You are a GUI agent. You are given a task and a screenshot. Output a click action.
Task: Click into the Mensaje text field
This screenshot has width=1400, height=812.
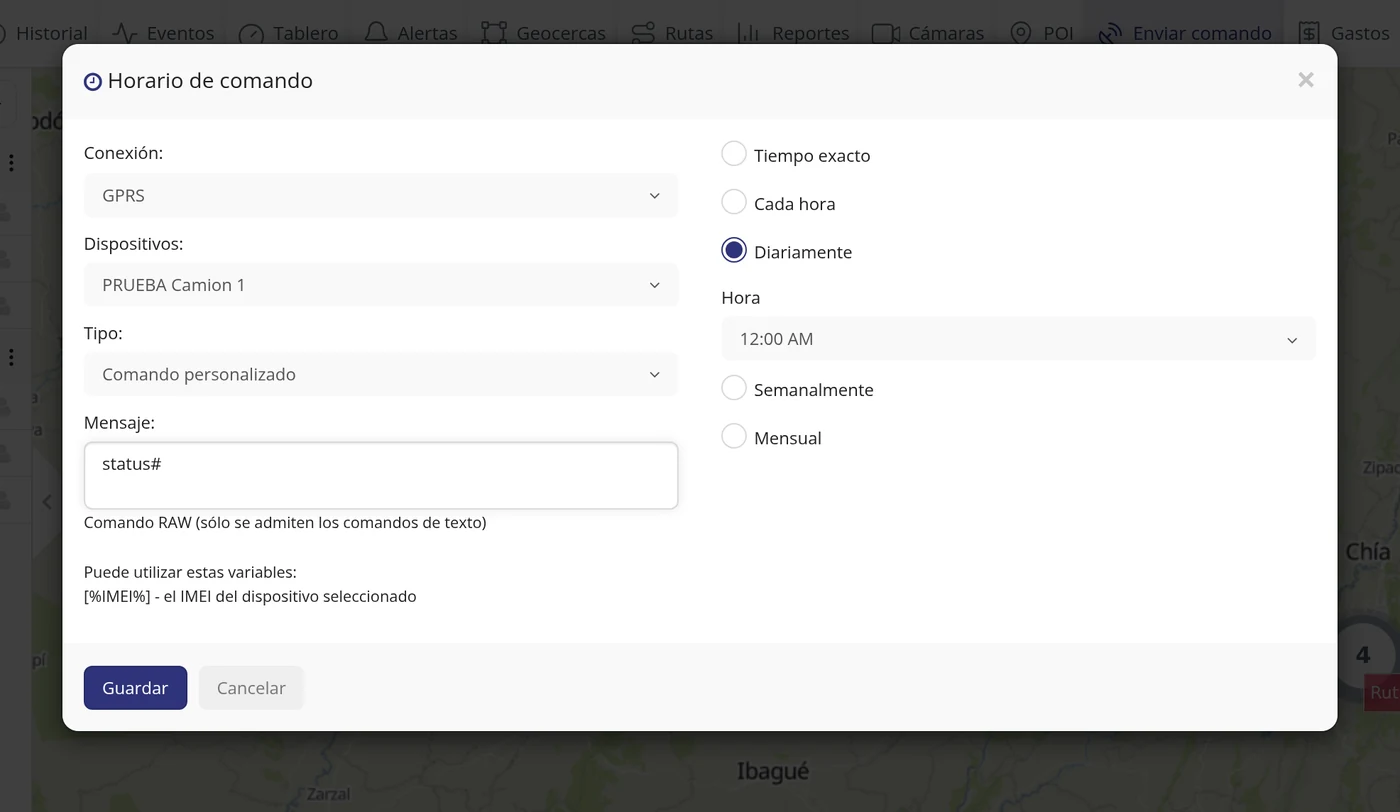(x=381, y=476)
